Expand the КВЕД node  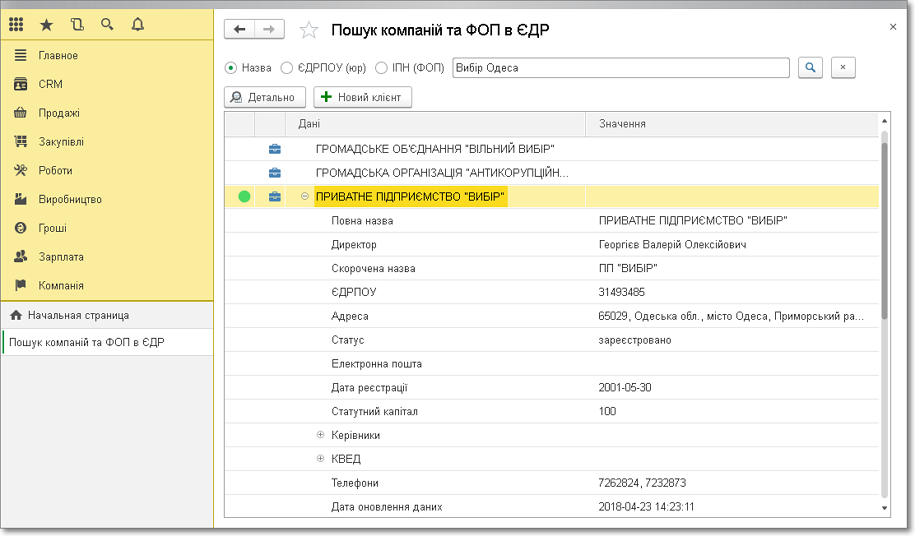click(x=321, y=459)
